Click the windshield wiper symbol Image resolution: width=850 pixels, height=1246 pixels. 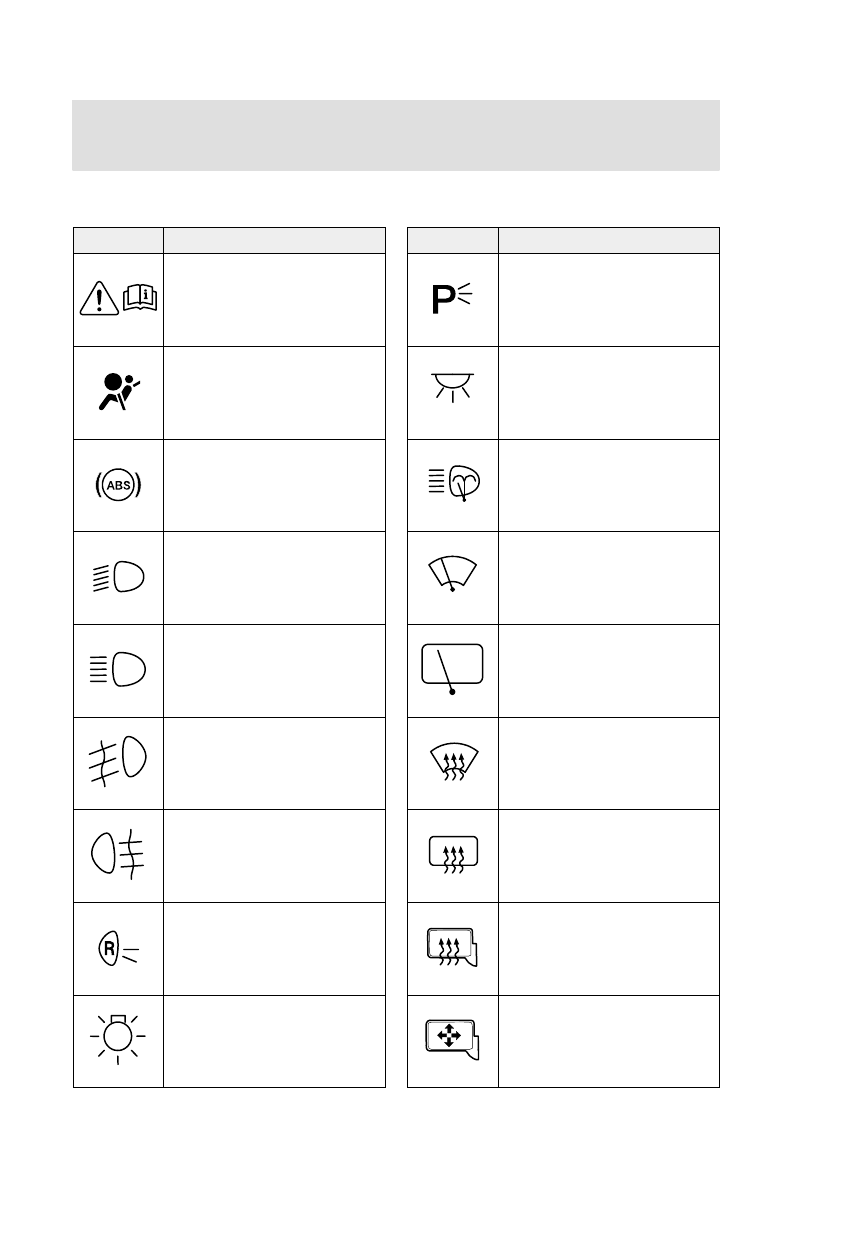coord(452,575)
